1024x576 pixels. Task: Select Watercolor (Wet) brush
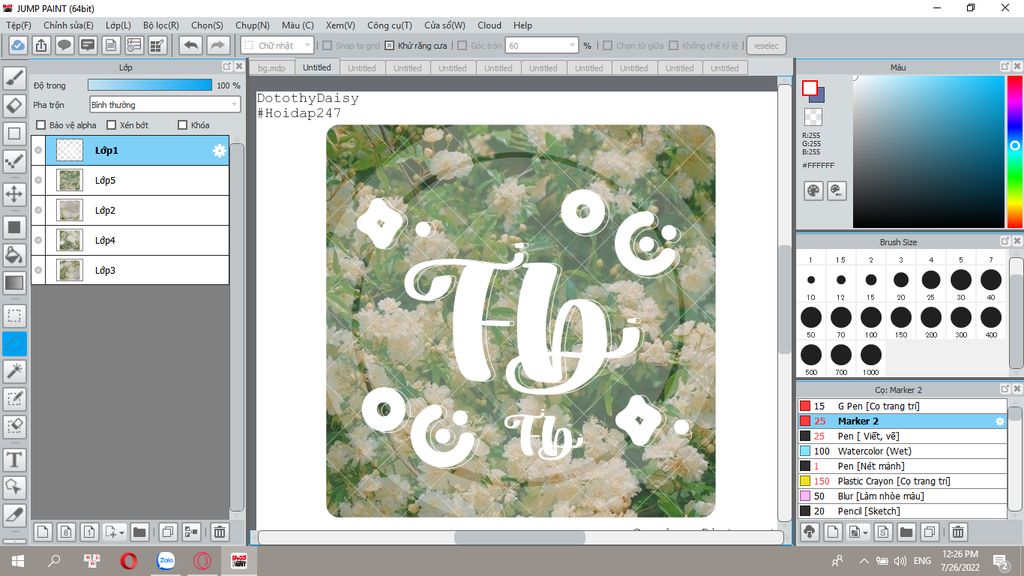903,451
